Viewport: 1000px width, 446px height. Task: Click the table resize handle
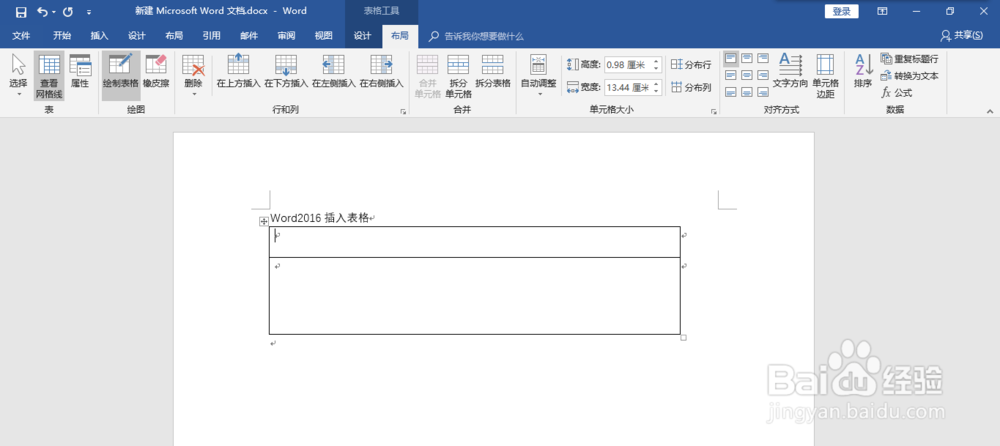684,338
